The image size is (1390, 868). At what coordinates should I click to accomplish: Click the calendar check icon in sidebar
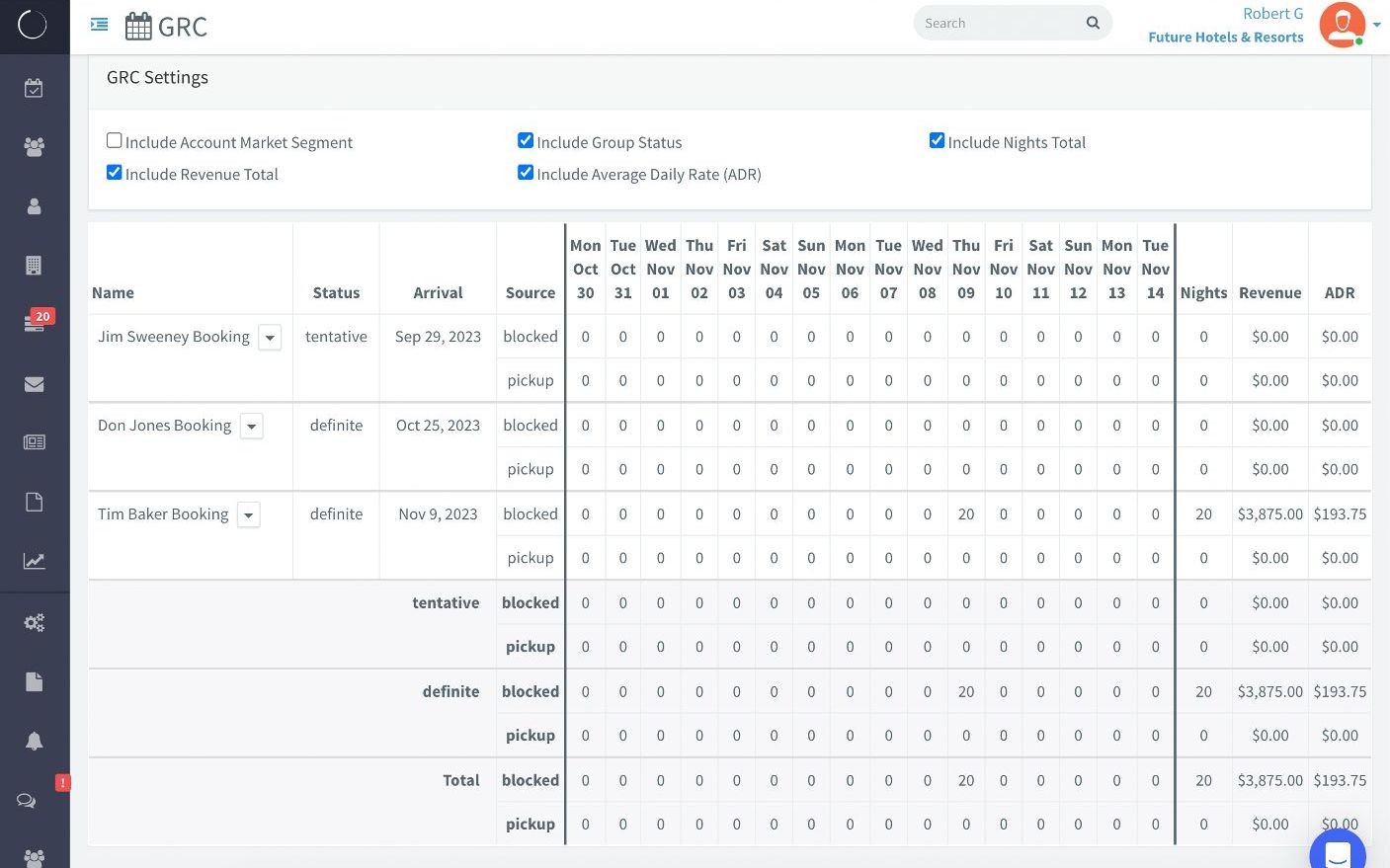point(34,88)
